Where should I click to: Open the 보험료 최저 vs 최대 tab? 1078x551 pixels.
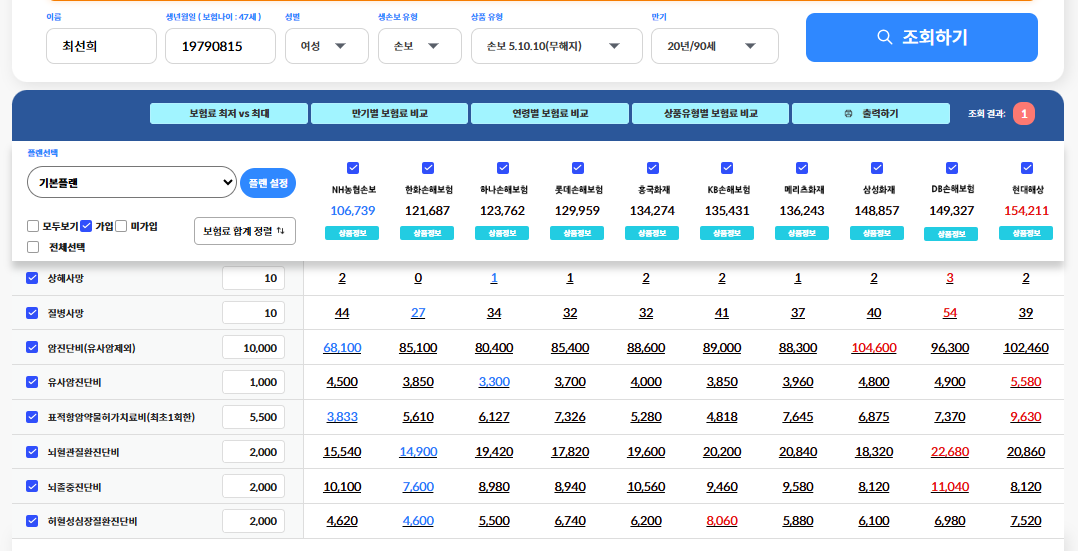click(229, 114)
